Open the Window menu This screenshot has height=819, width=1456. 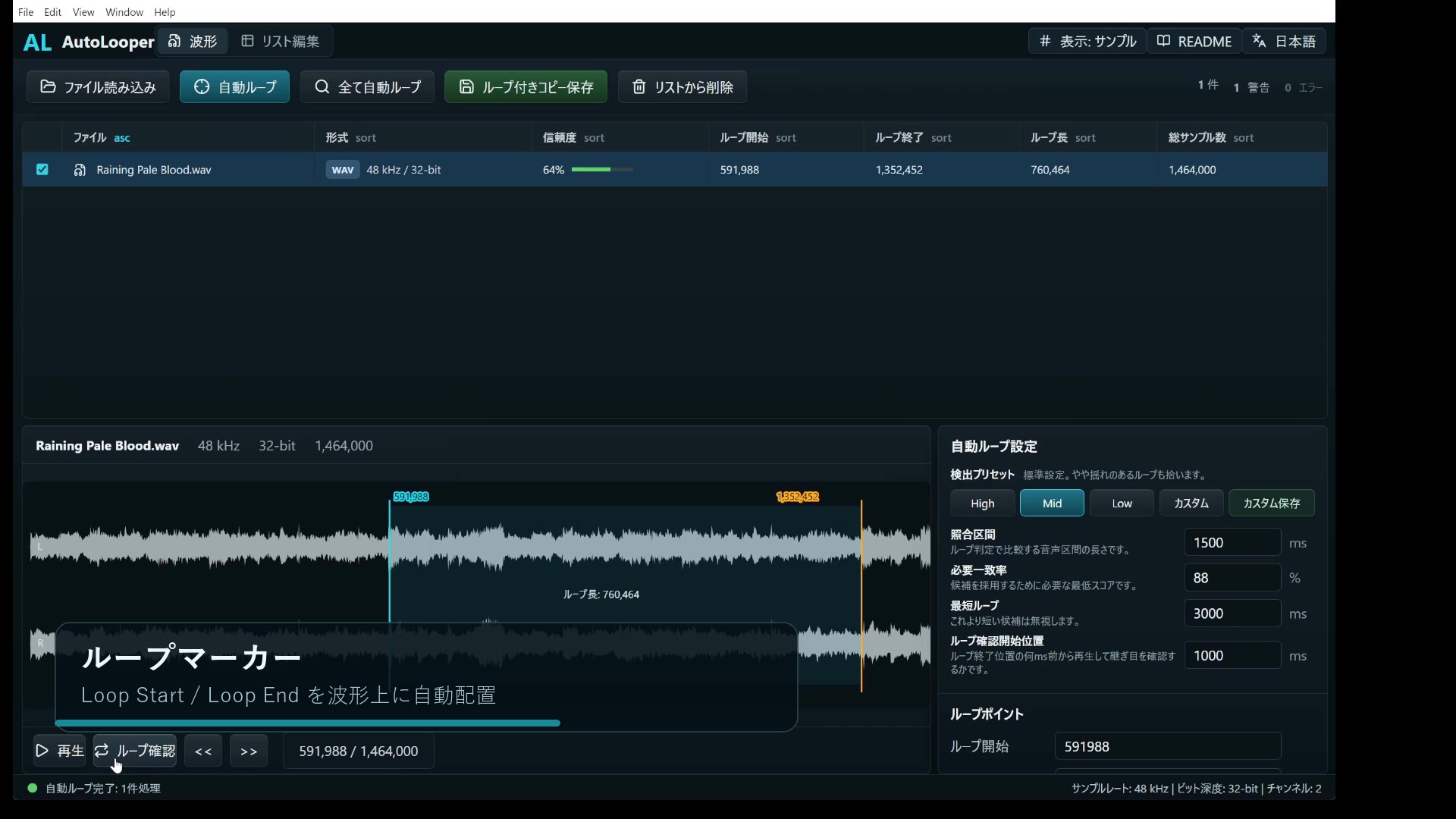click(x=124, y=12)
